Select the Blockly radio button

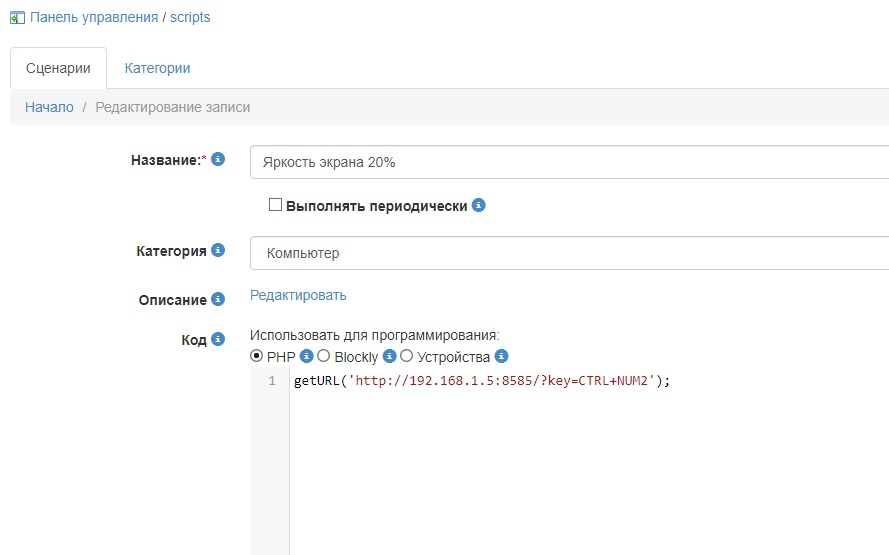click(x=324, y=356)
